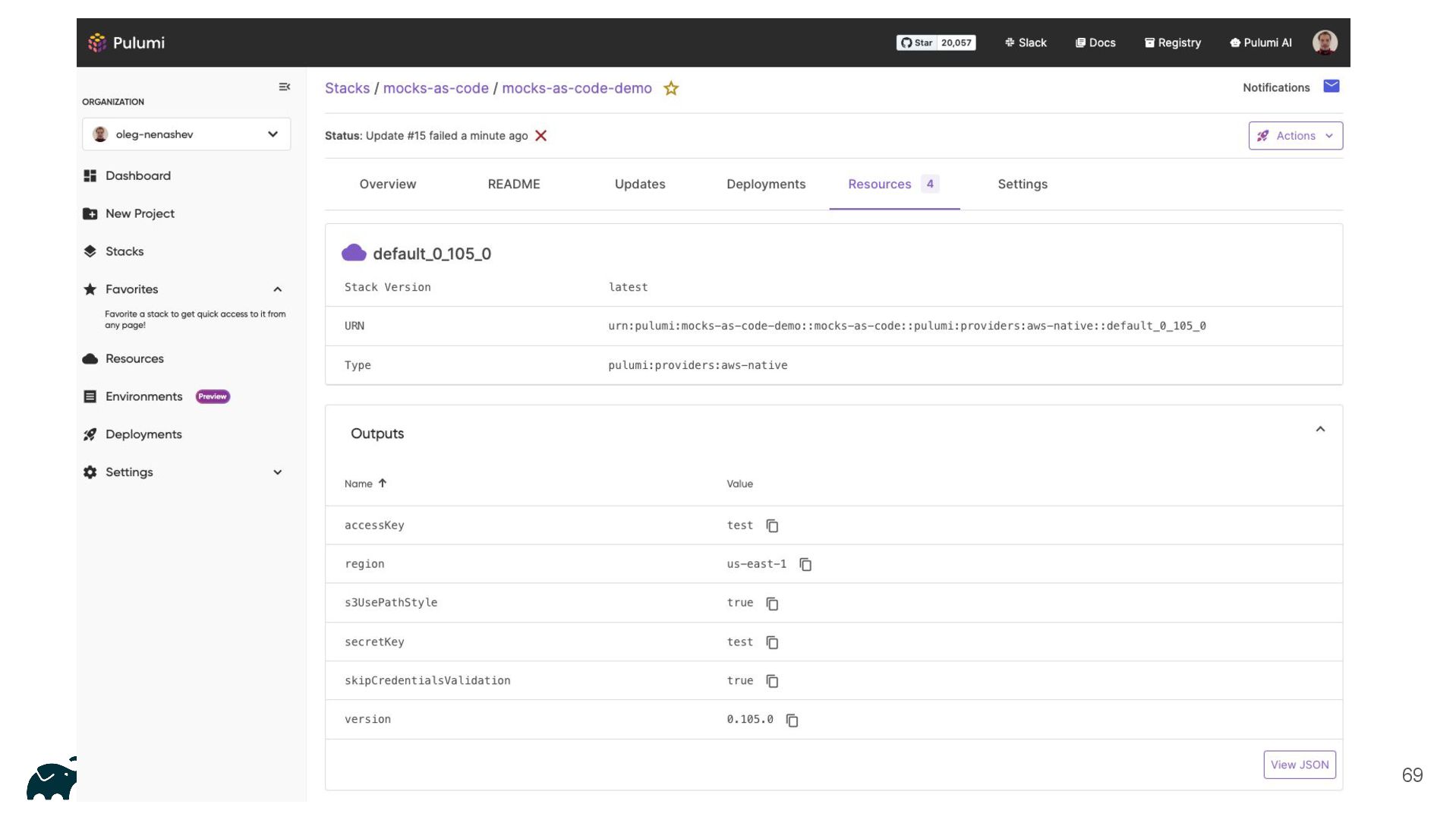Go to Deployments in the sidebar
1456x820 pixels.
point(143,434)
